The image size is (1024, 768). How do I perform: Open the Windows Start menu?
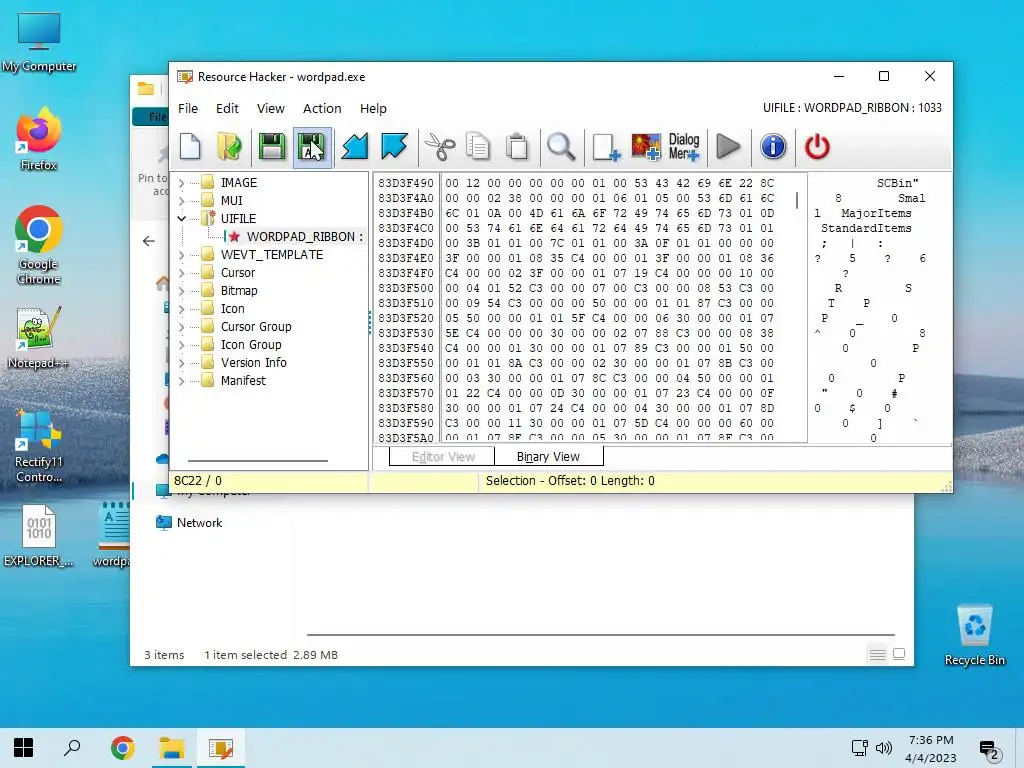point(24,748)
